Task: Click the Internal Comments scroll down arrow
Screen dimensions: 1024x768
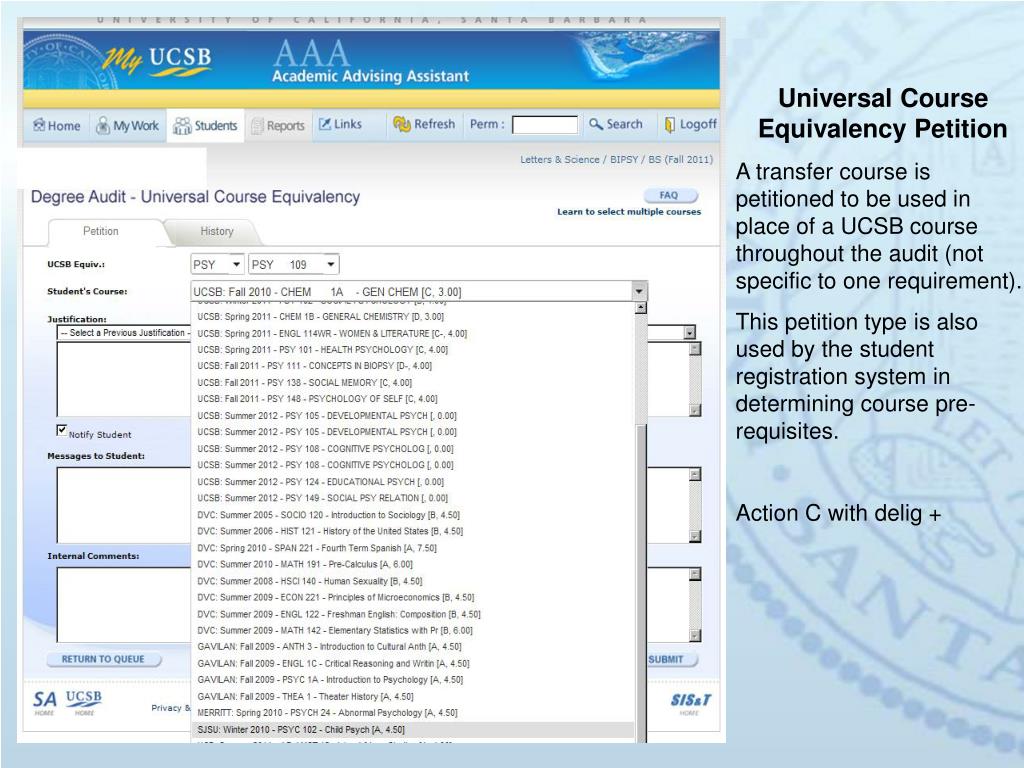Action: coord(695,635)
